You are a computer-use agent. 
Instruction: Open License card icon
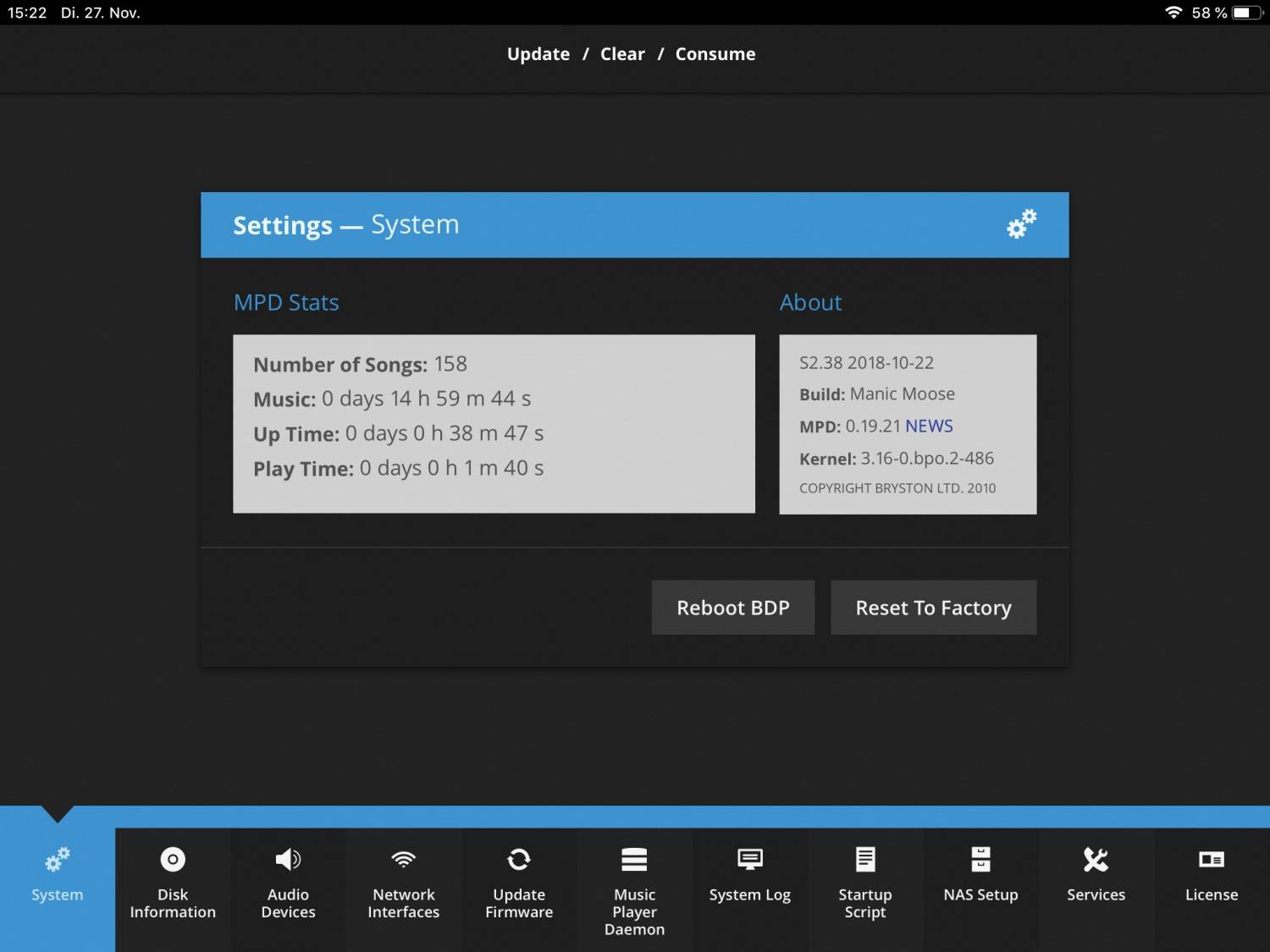(1212, 860)
